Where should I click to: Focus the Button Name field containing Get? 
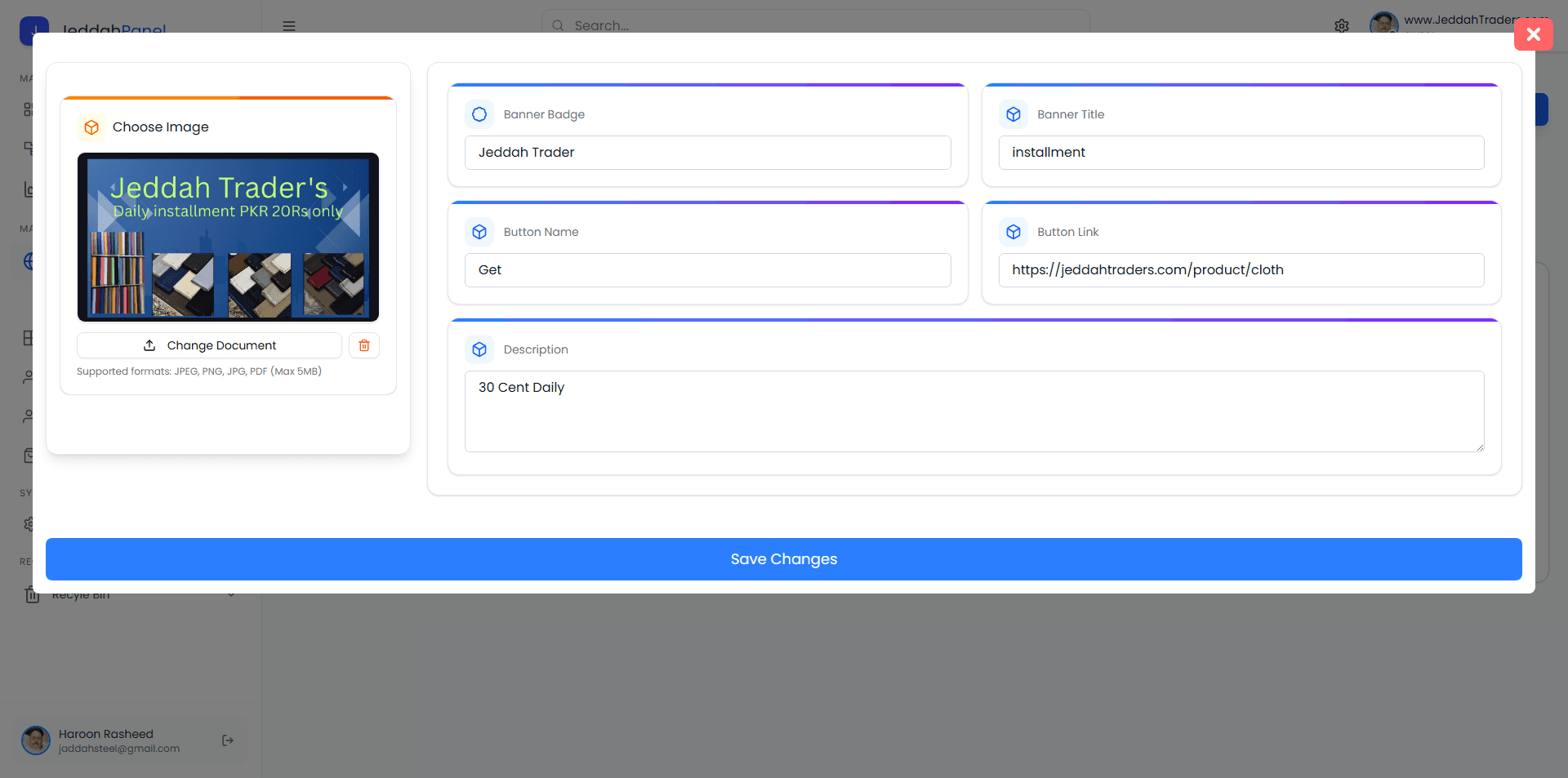click(707, 270)
